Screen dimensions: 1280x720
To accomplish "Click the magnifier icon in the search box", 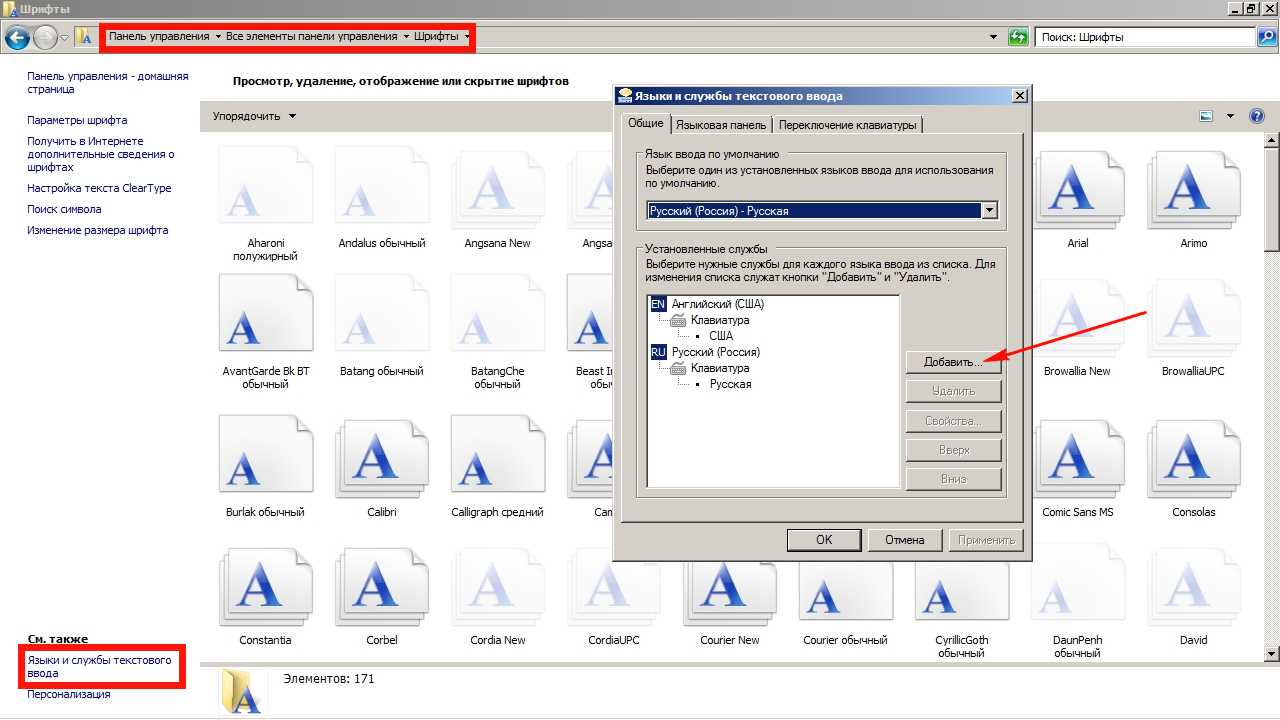I will 1266,37.
